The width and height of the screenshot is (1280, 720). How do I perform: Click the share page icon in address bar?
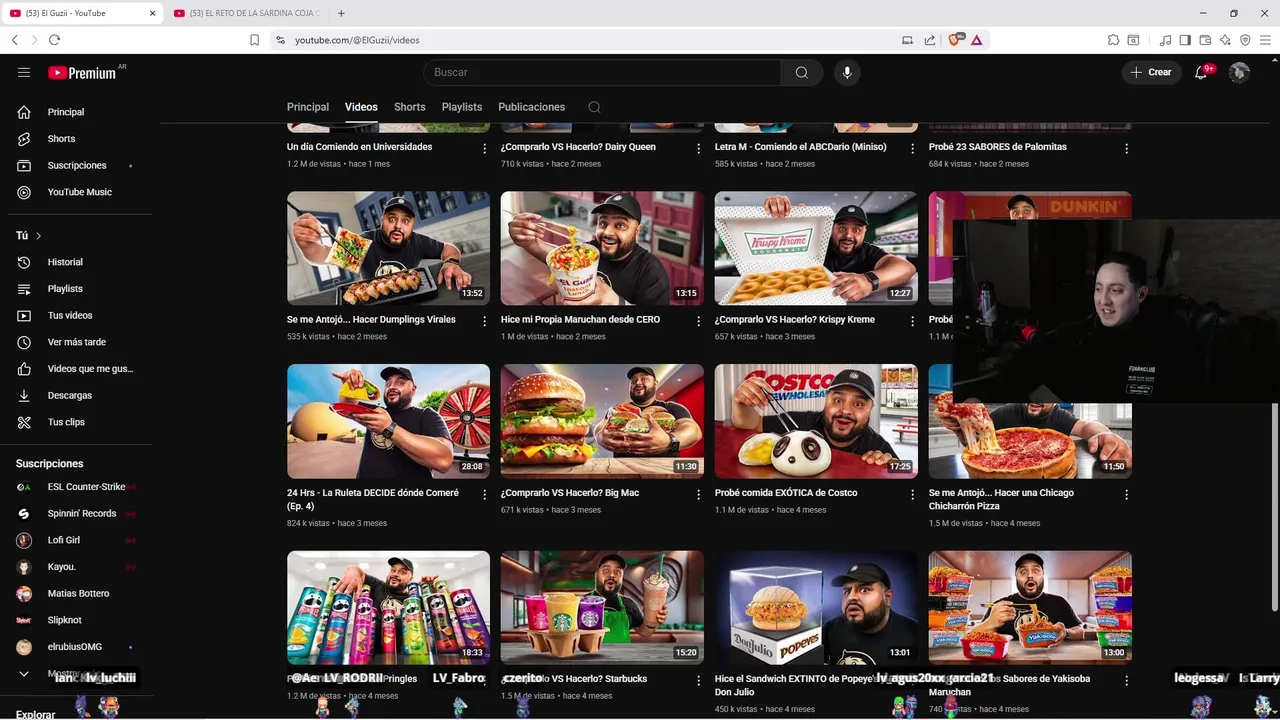coord(930,40)
